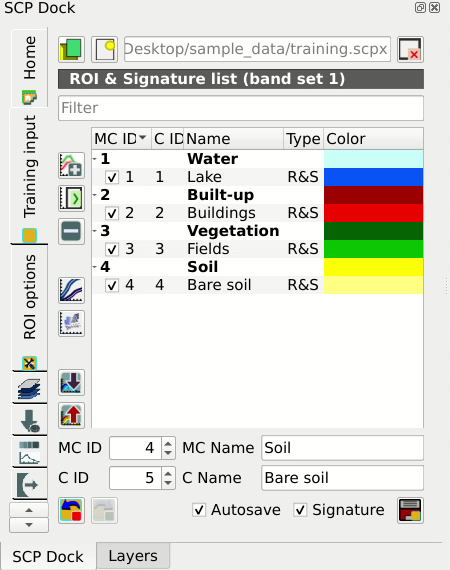Toggle the Signature checkbox
450x570 pixels.
(x=300, y=510)
